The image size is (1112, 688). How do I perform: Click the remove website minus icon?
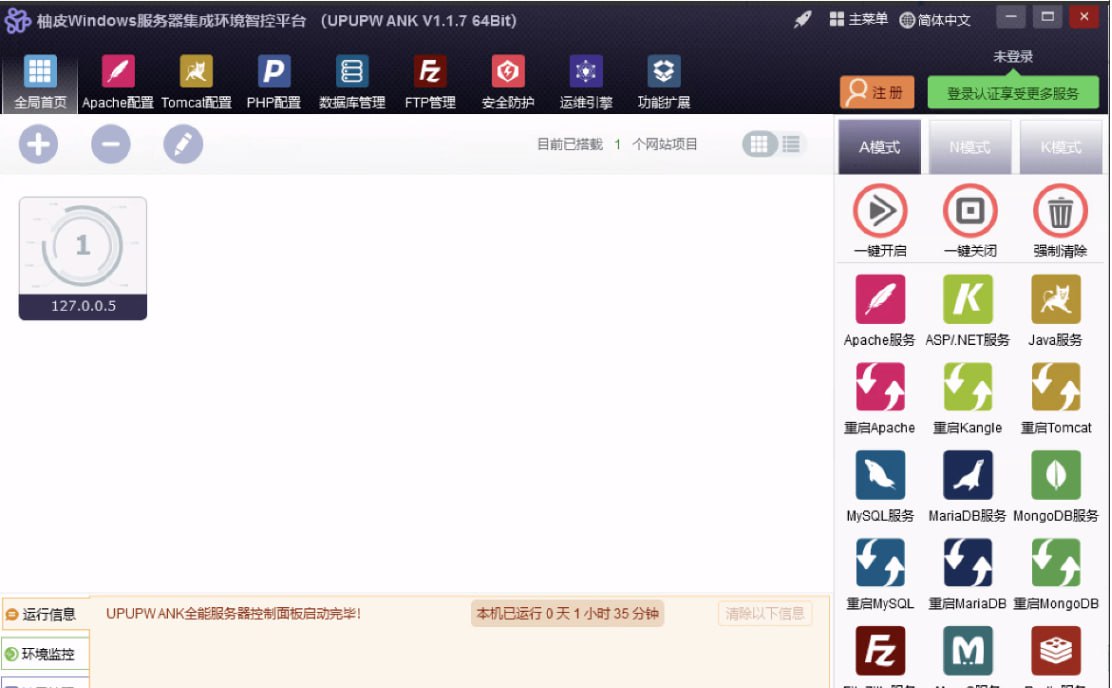[111, 145]
